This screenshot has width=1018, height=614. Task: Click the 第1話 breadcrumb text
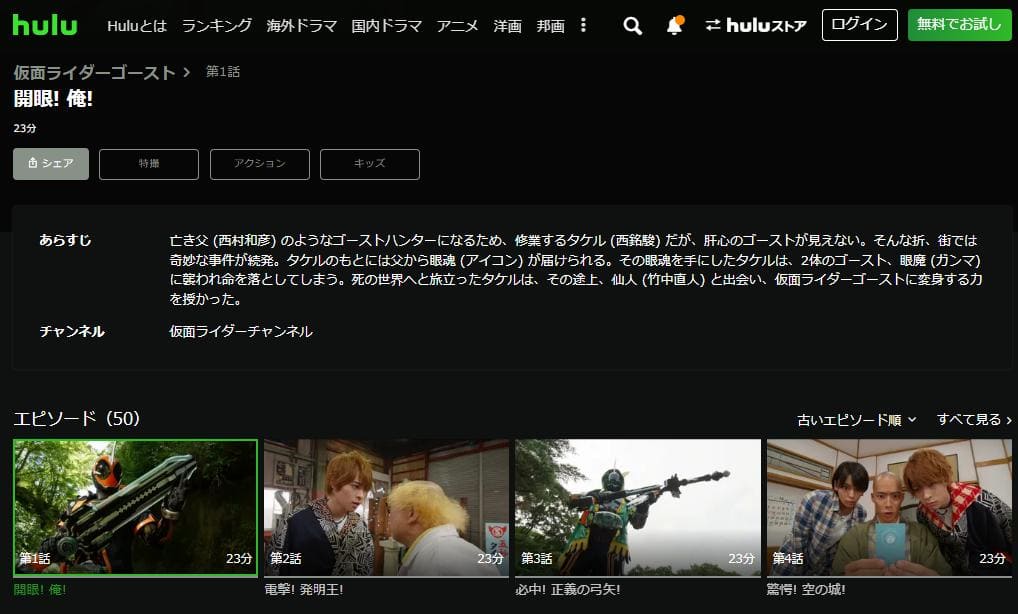(x=223, y=72)
